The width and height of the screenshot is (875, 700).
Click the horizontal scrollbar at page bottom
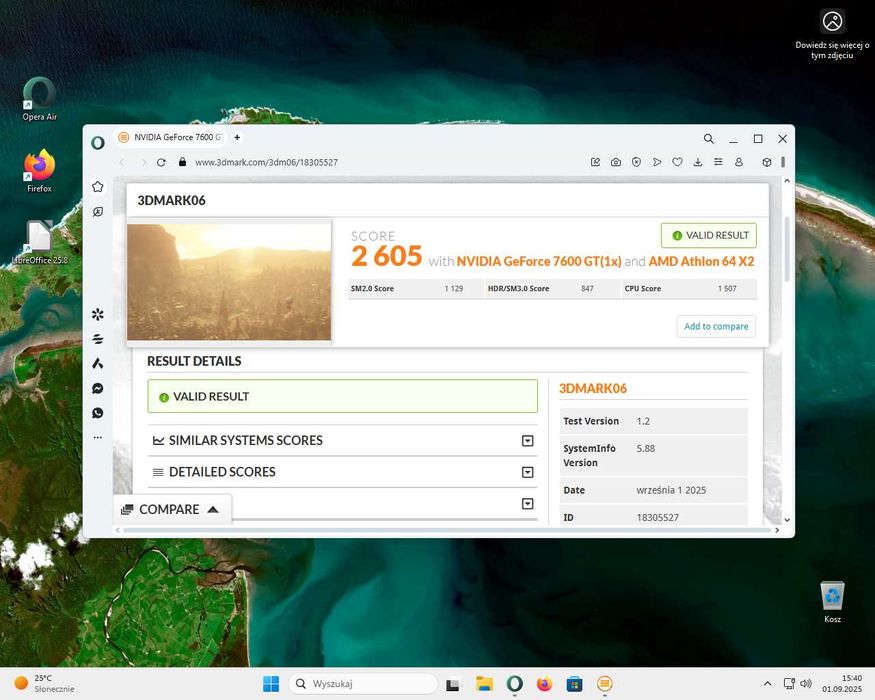[x=446, y=530]
